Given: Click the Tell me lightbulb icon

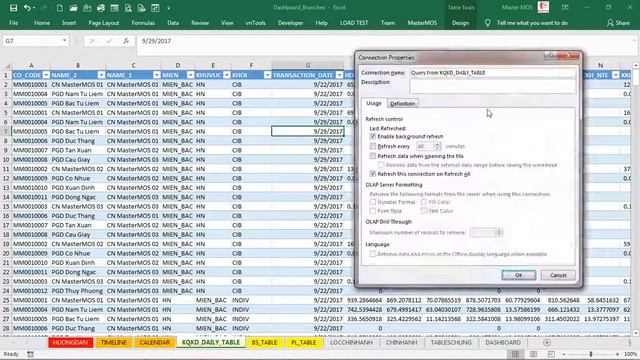Looking at the screenshot, I should coord(487,23).
